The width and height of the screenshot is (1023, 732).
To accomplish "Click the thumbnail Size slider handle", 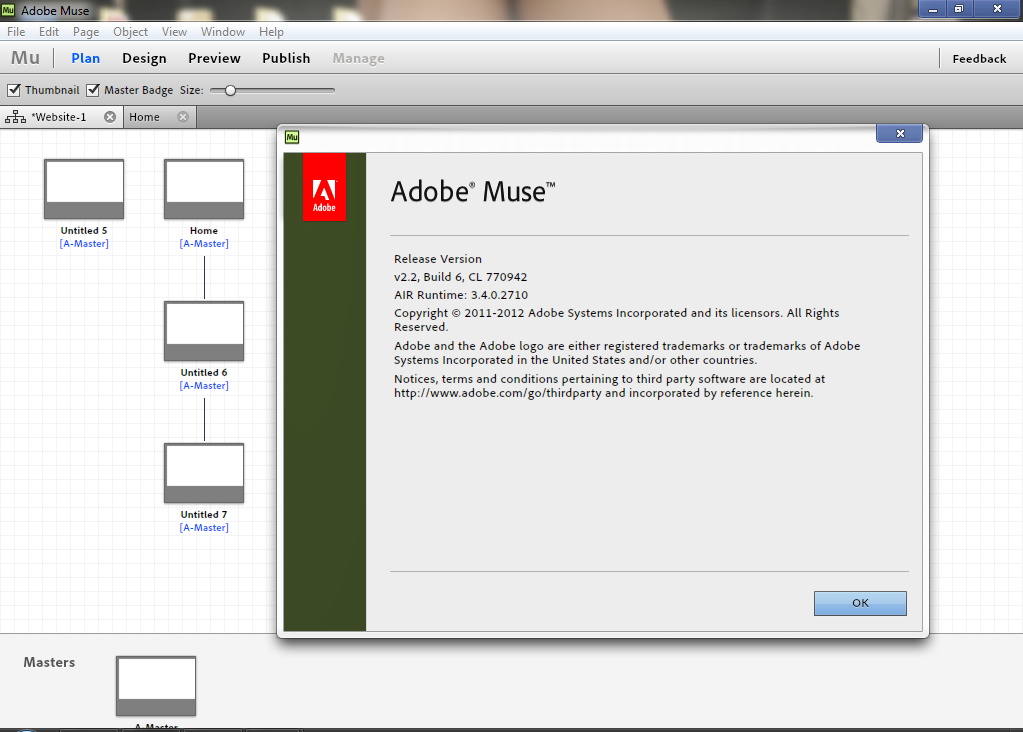I will (230, 91).
